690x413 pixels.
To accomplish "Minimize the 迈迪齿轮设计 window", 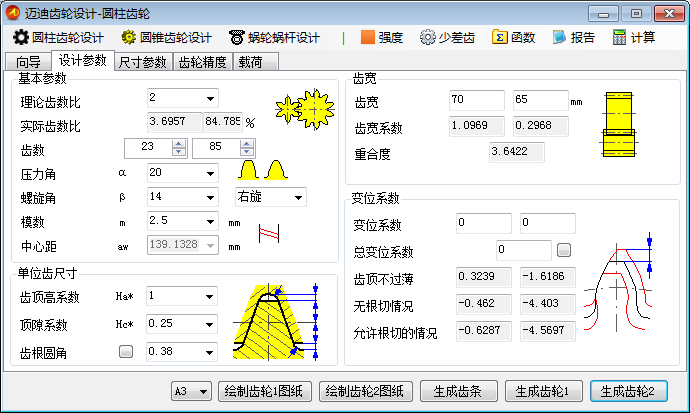I will pos(603,14).
